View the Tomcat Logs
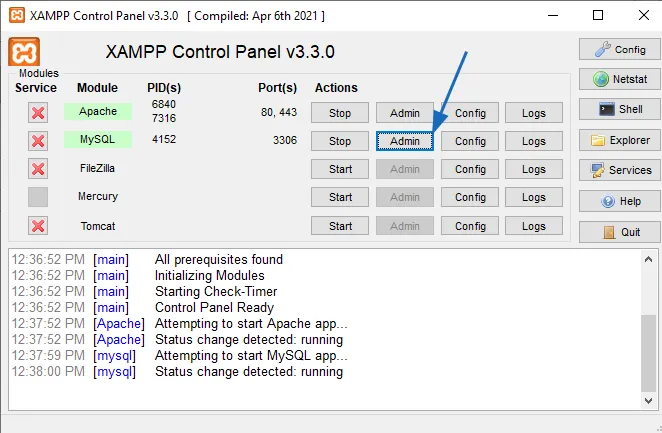Viewport: 662px width, 433px height. (x=534, y=226)
